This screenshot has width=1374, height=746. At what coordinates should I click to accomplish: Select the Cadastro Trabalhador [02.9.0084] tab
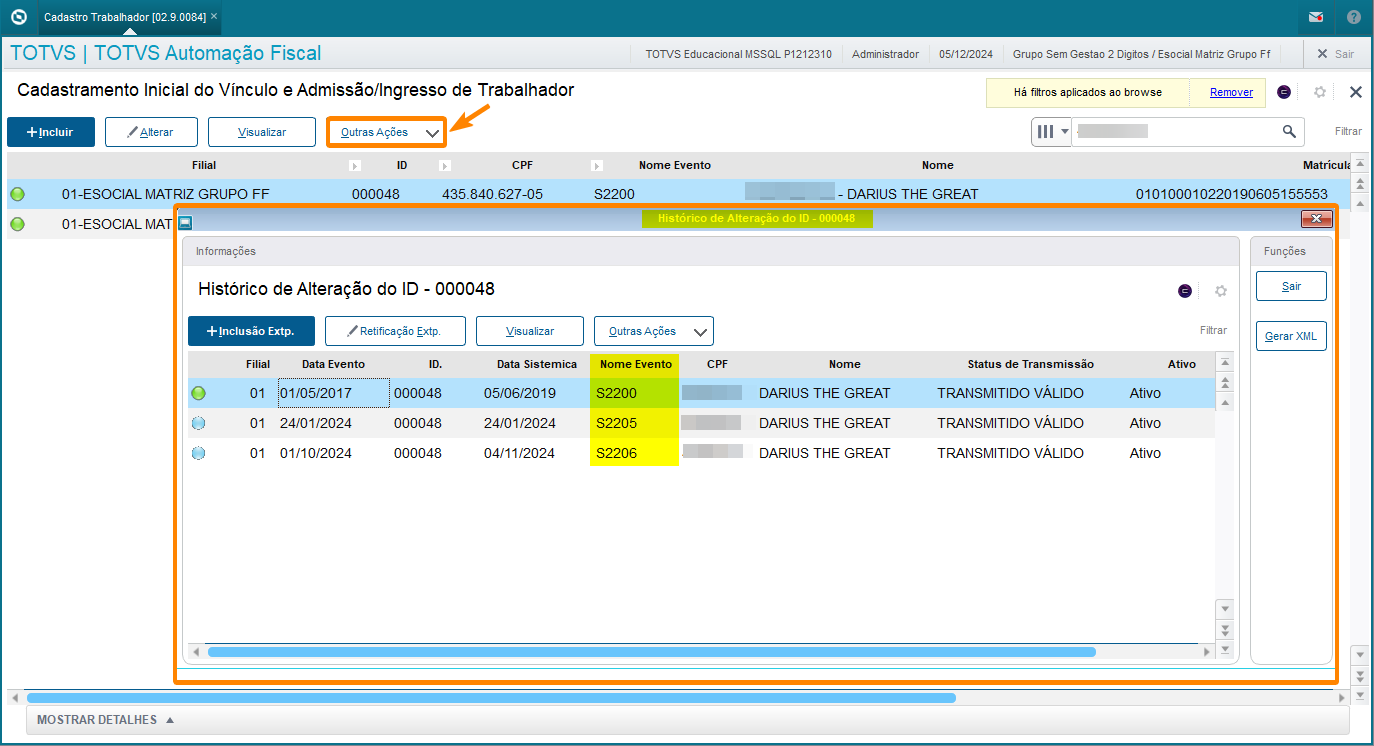click(x=124, y=17)
